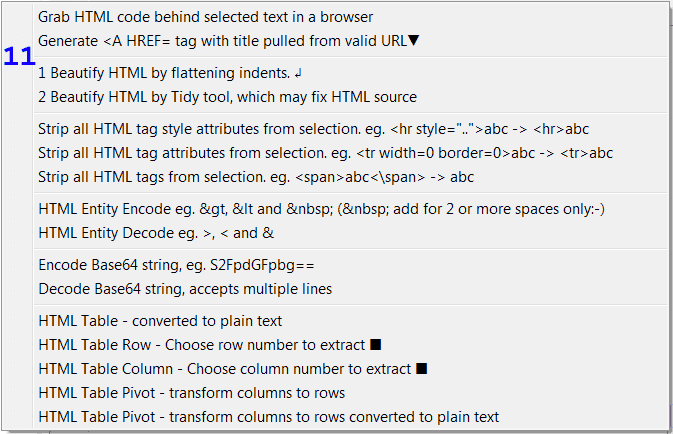The height and width of the screenshot is (434, 673).
Task: Select Grab HTML code behind selected text
Action: [205, 17]
